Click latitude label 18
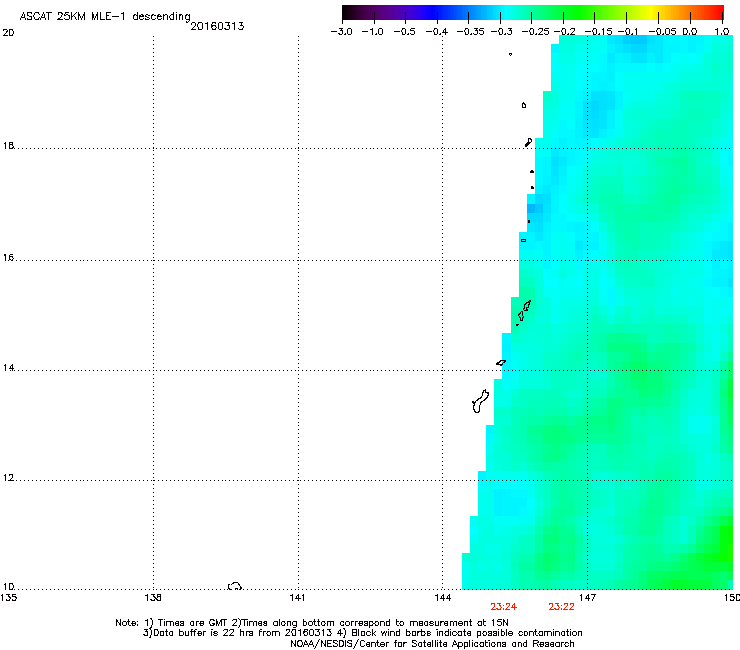 pos(8,145)
